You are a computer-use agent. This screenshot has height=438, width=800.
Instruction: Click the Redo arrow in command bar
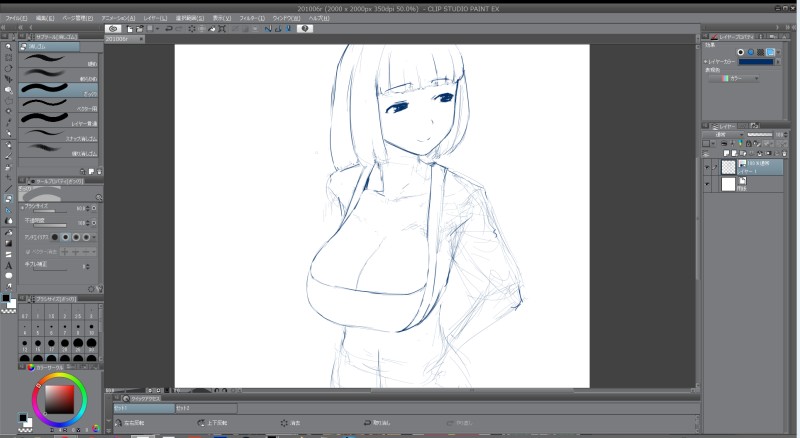click(179, 29)
